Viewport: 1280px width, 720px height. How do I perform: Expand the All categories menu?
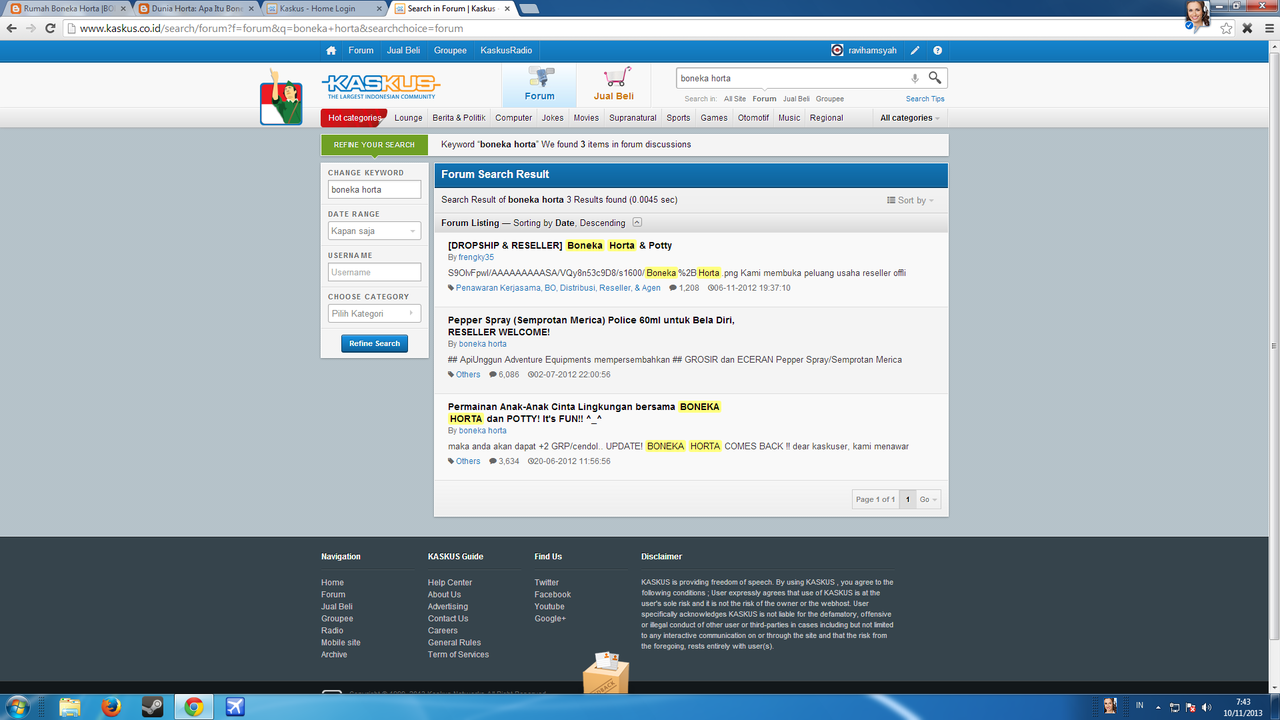coord(909,118)
